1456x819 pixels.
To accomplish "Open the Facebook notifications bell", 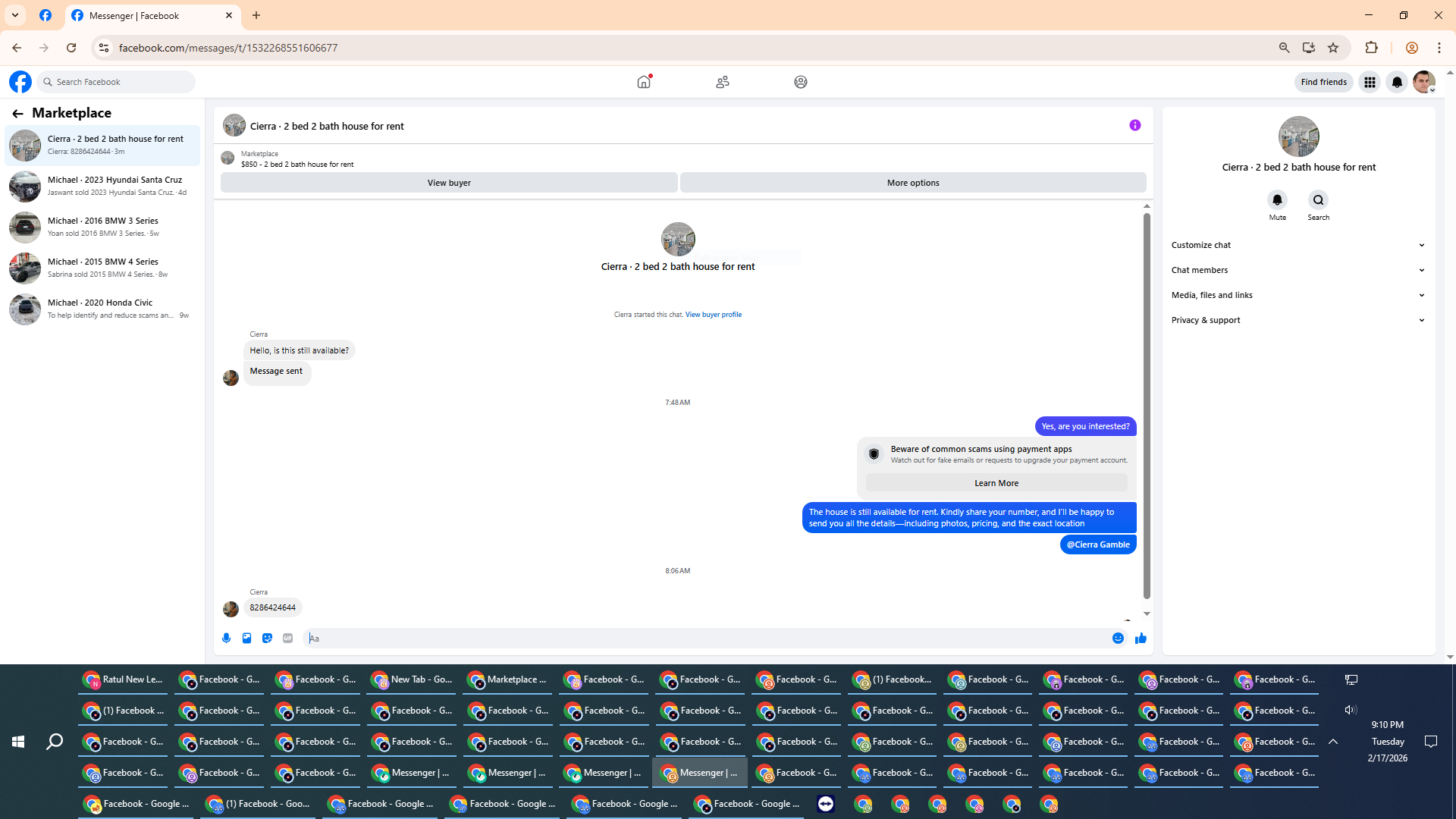I will [x=1397, y=82].
